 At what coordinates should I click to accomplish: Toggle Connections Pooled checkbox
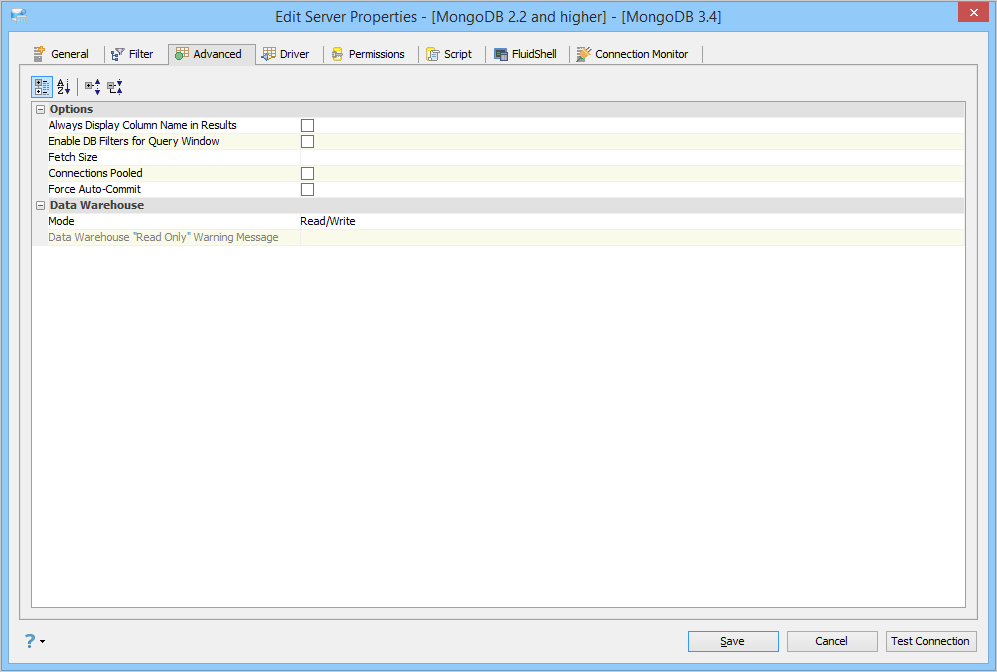pos(307,174)
